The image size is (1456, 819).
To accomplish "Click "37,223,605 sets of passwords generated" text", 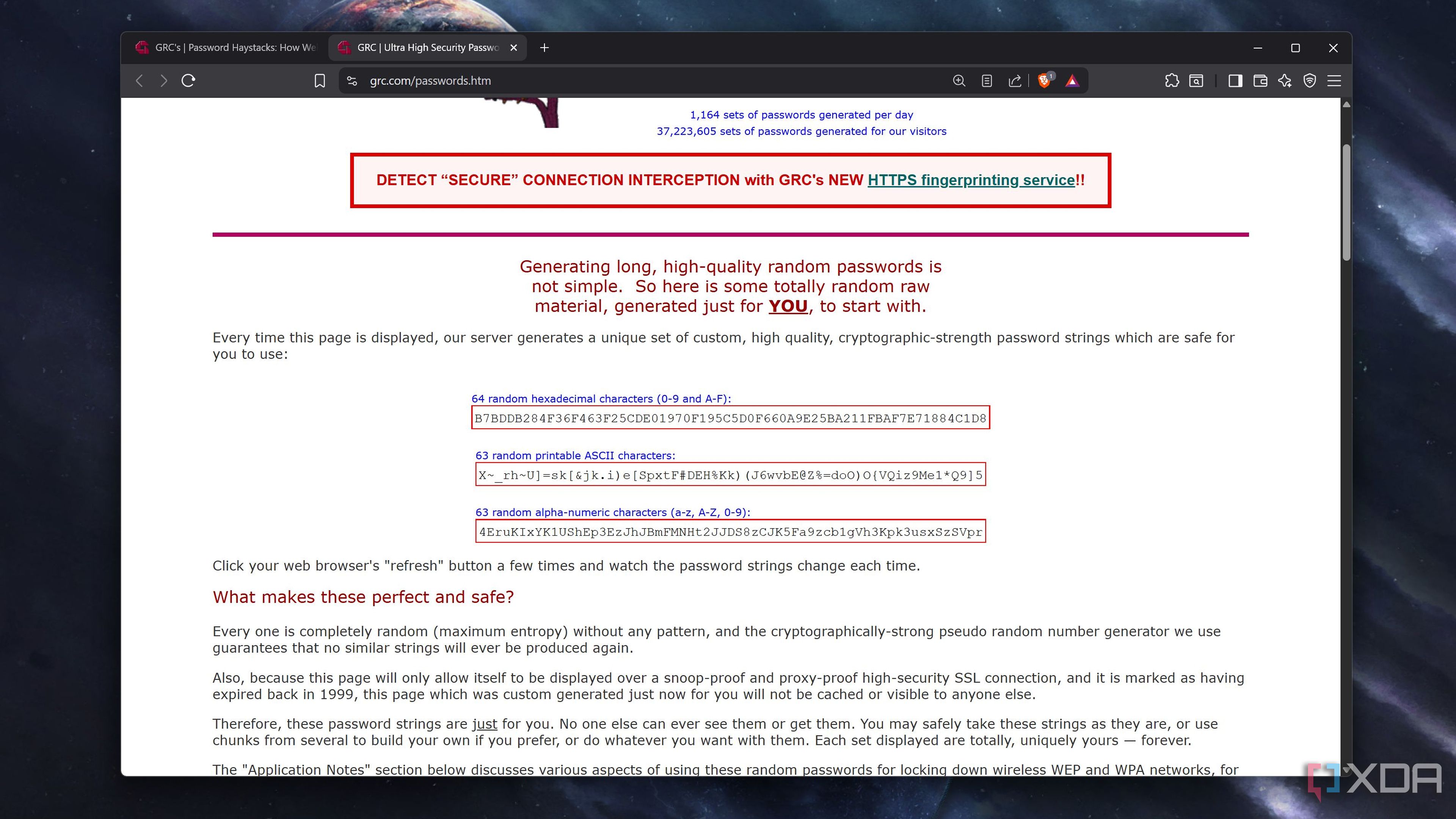I will coord(802,131).
